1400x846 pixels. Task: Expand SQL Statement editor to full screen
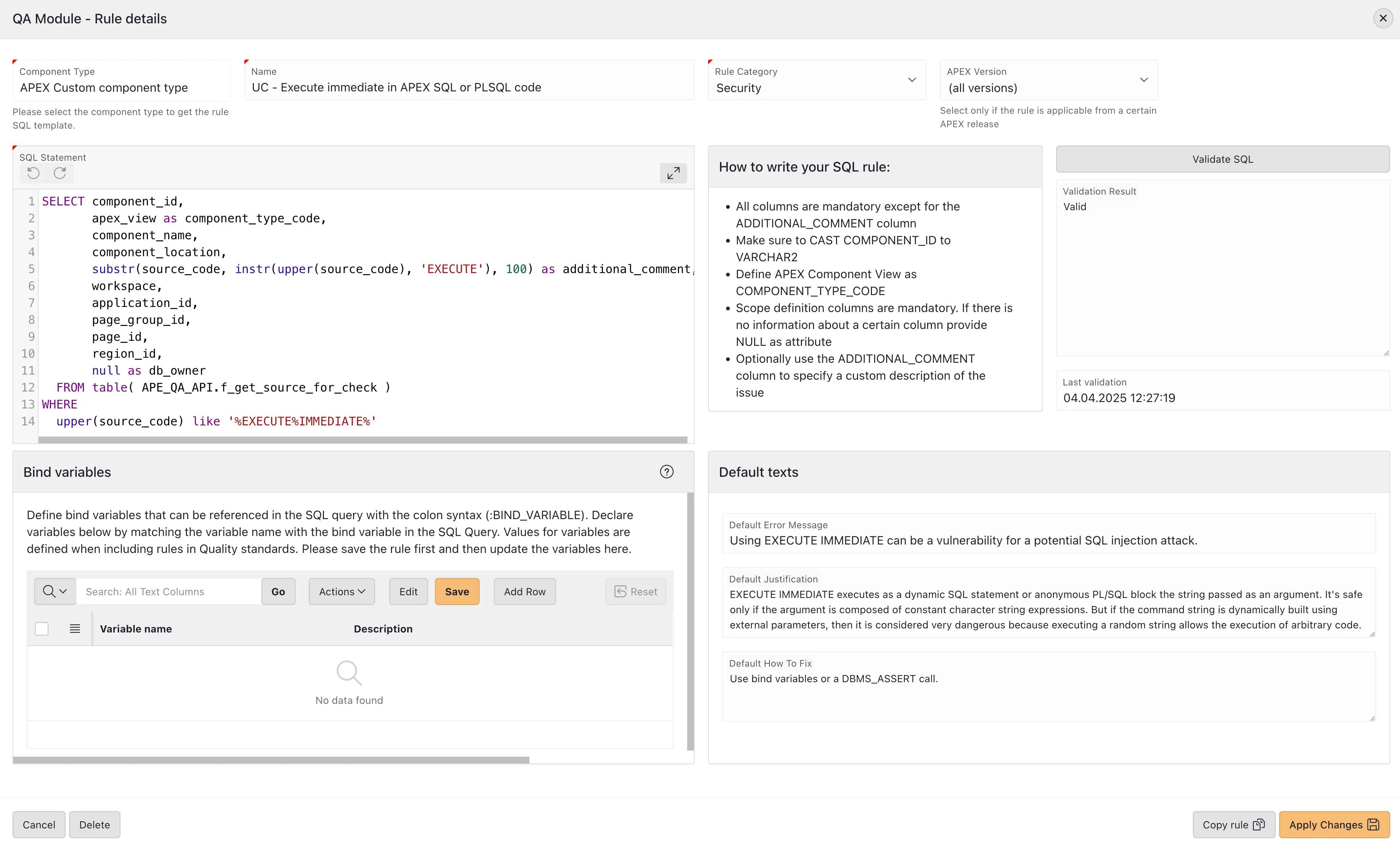click(673, 173)
